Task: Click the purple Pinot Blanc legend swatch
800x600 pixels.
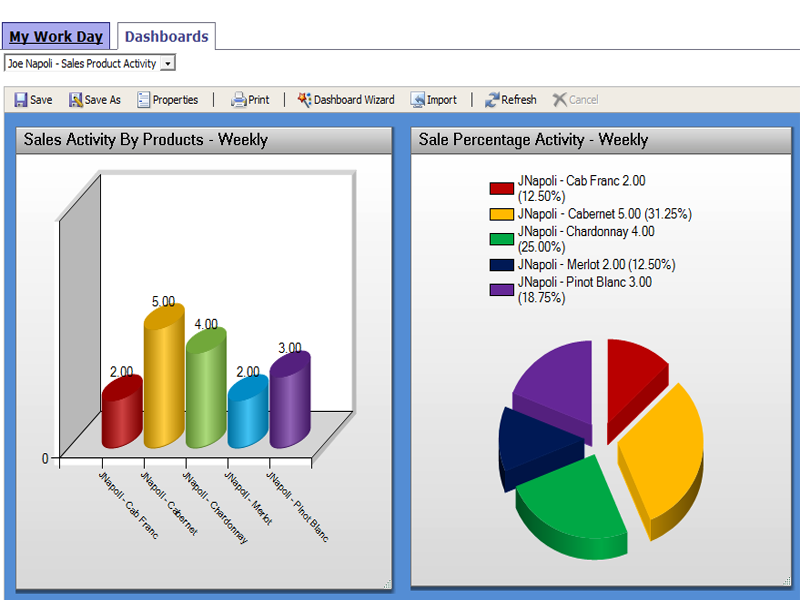Action: point(501,290)
